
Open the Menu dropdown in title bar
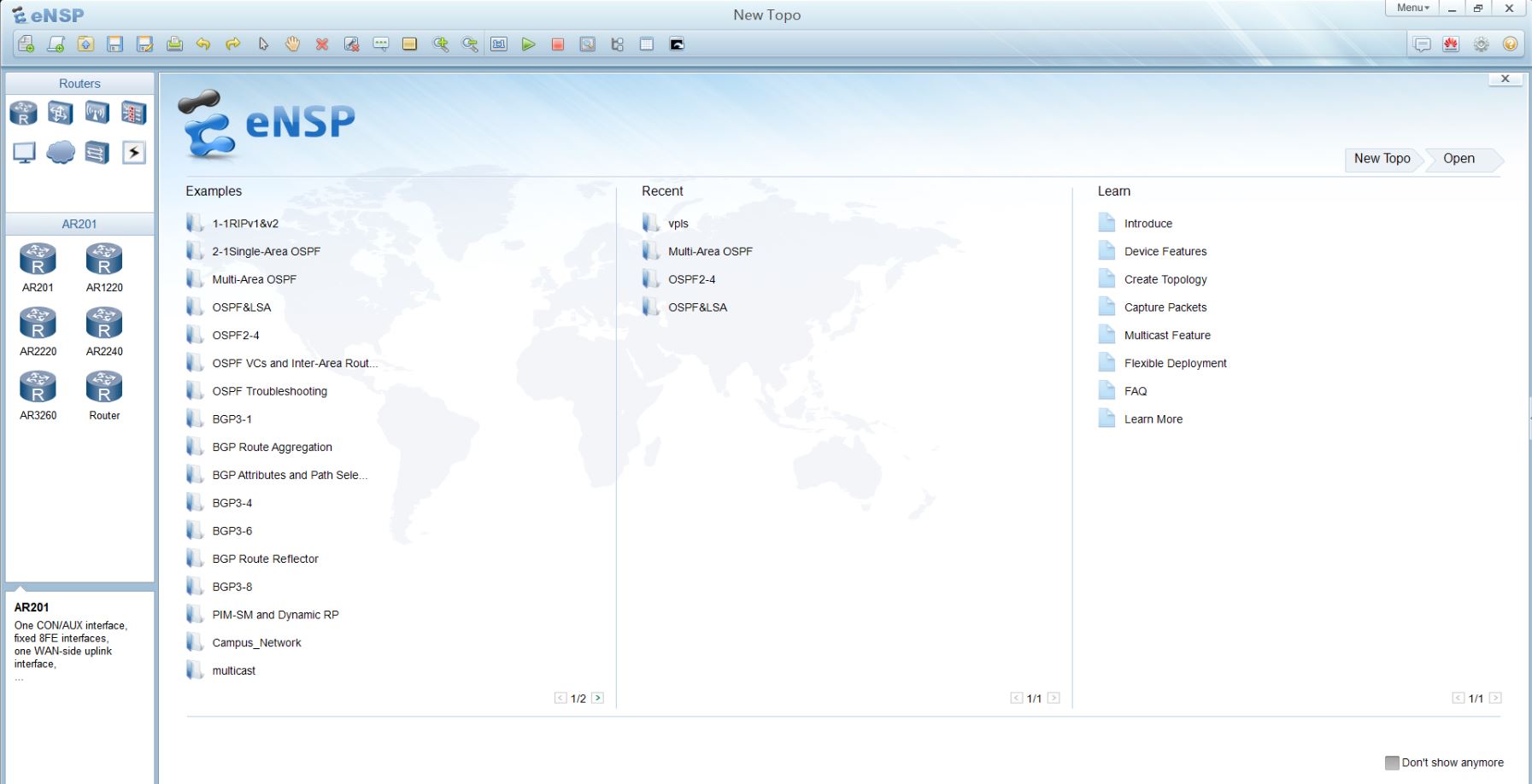click(1412, 8)
